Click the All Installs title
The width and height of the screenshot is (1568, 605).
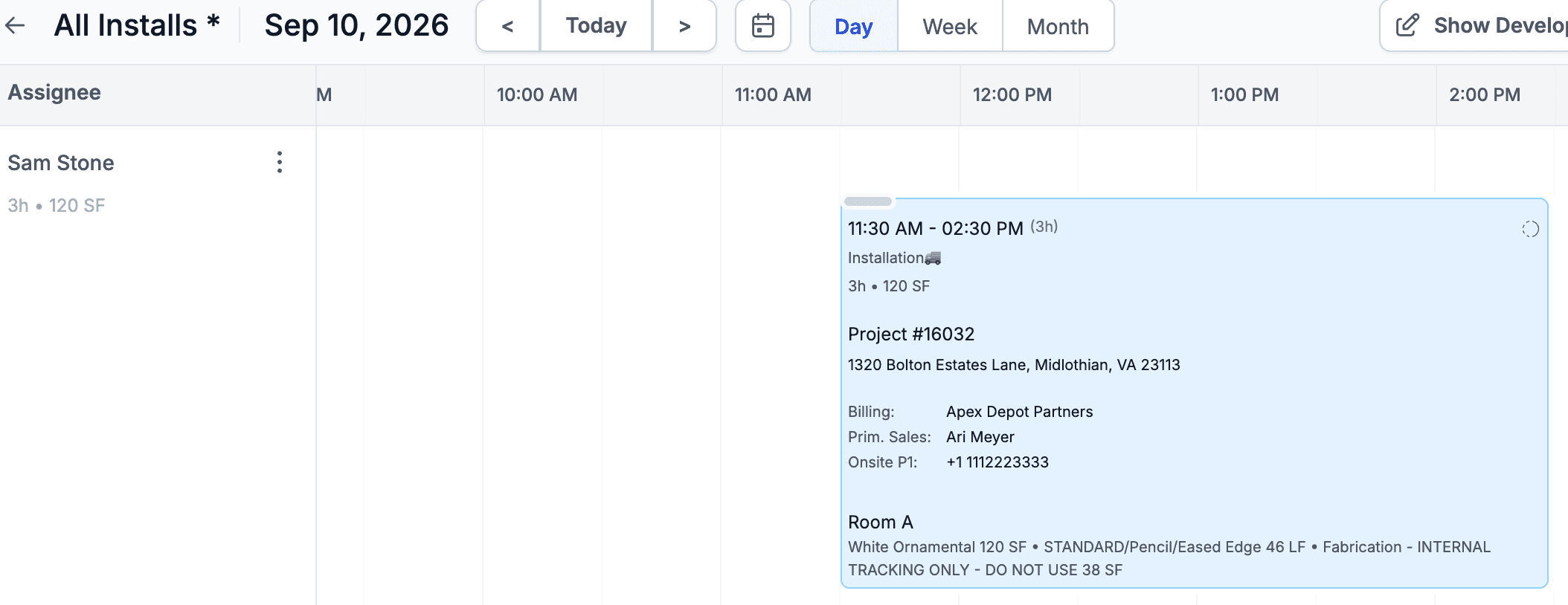137,26
